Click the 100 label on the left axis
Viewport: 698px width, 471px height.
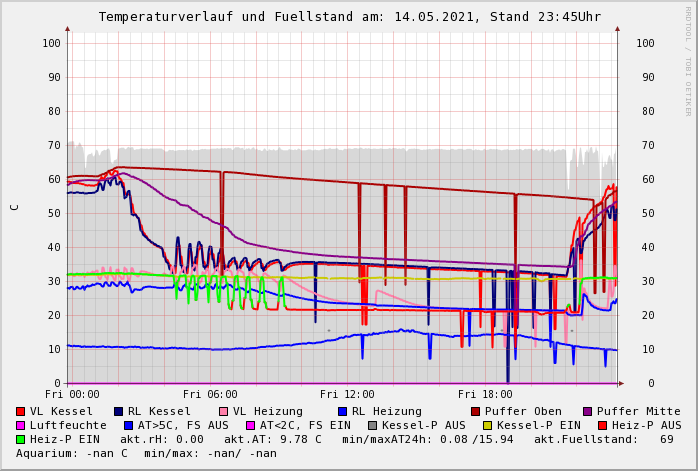point(51,43)
